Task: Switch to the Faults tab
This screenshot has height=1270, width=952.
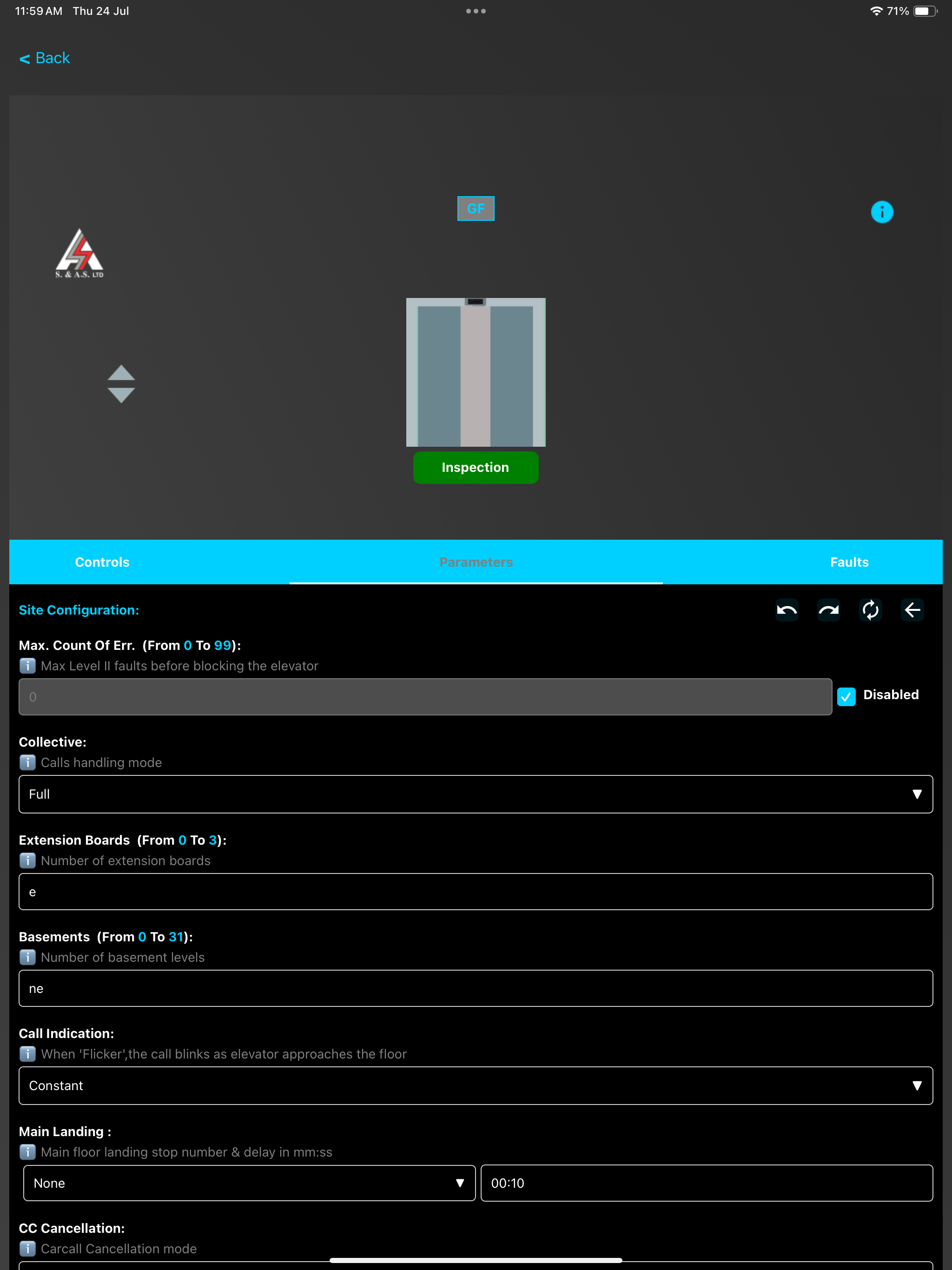Action: (849, 562)
